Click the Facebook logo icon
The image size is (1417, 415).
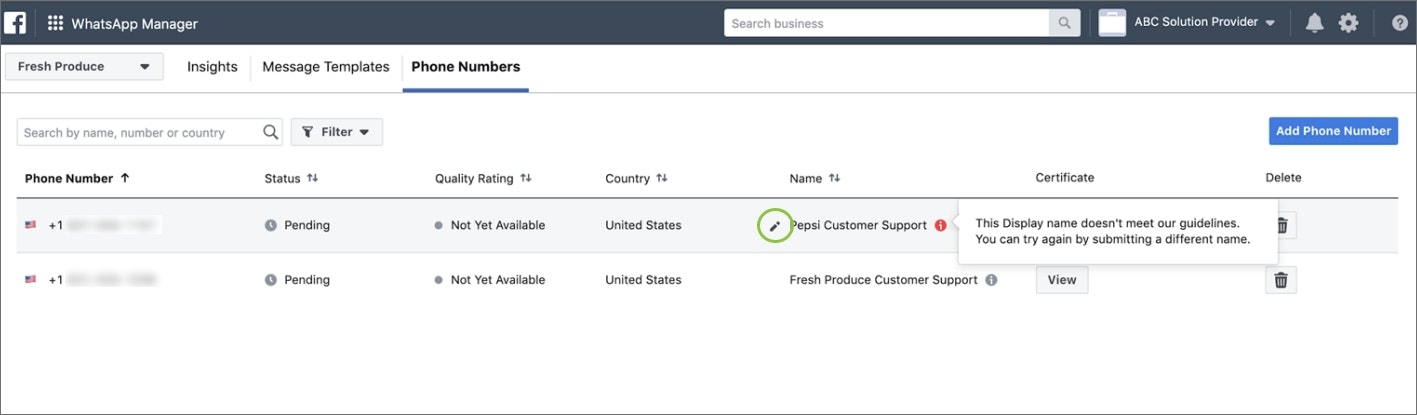point(15,23)
